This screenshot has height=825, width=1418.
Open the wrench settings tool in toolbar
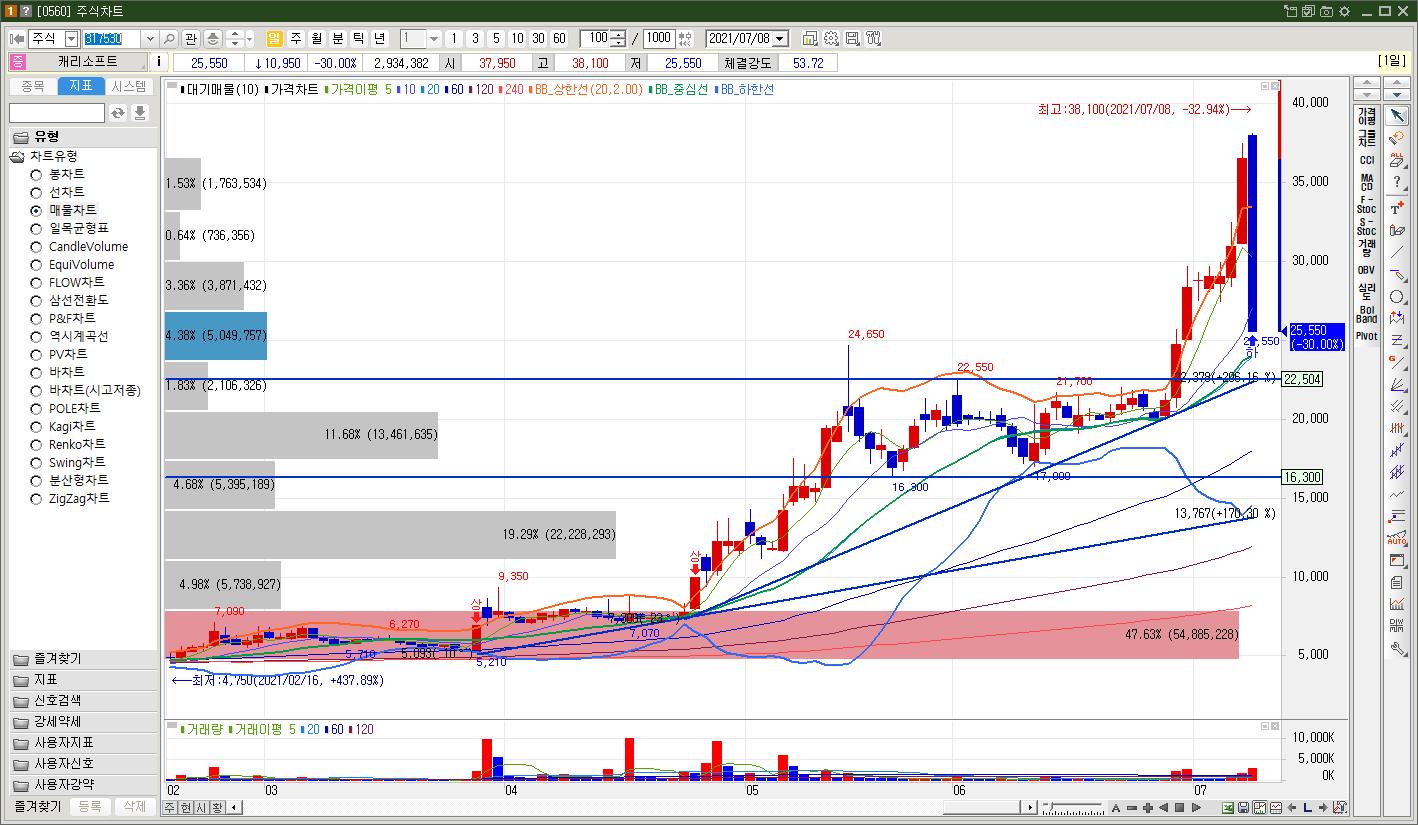coord(1397,648)
